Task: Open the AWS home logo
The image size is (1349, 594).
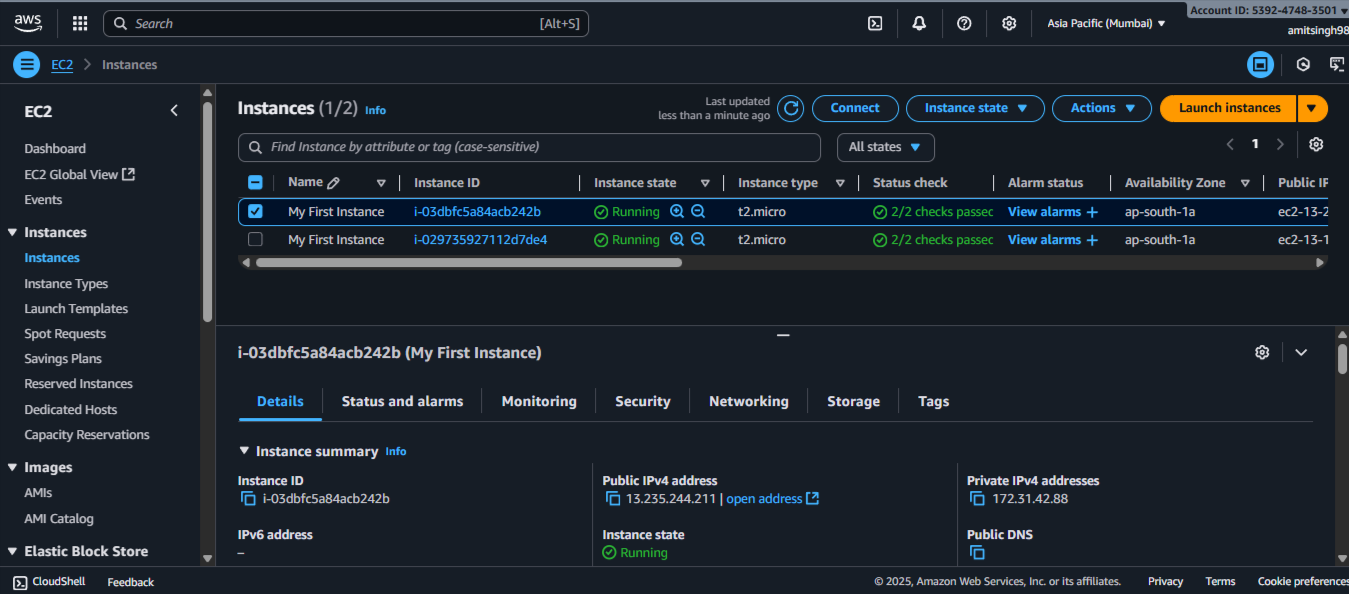Action: 27,23
